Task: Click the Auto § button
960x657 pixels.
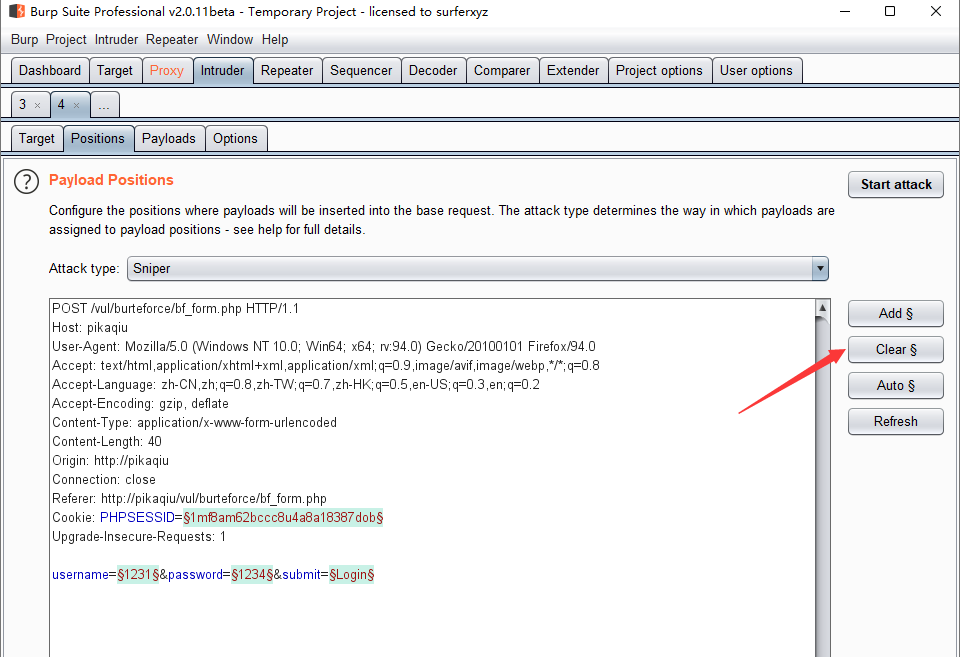Action: click(x=896, y=386)
